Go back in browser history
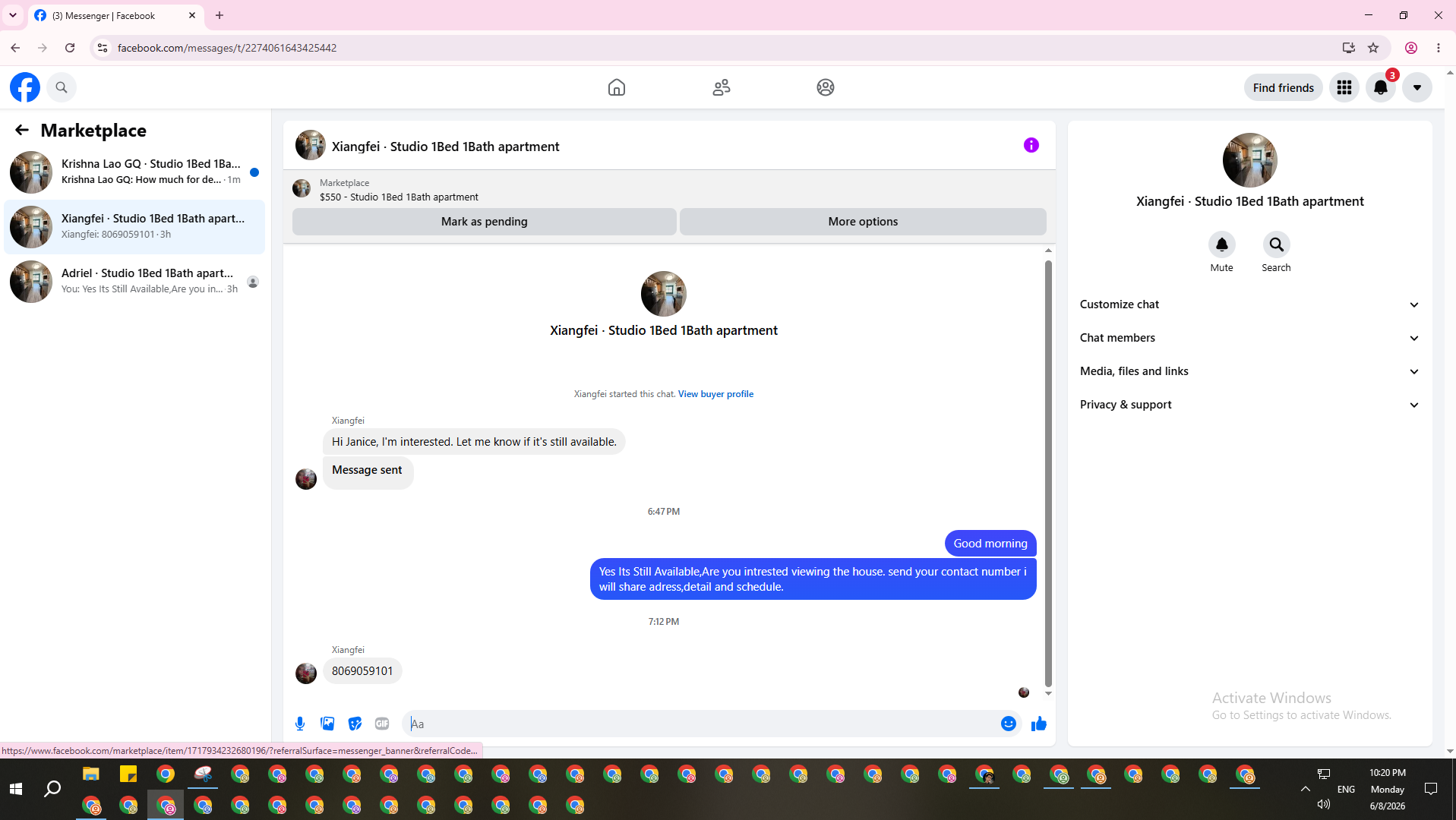The width and height of the screenshot is (1456, 820). pyautogui.click(x=15, y=48)
